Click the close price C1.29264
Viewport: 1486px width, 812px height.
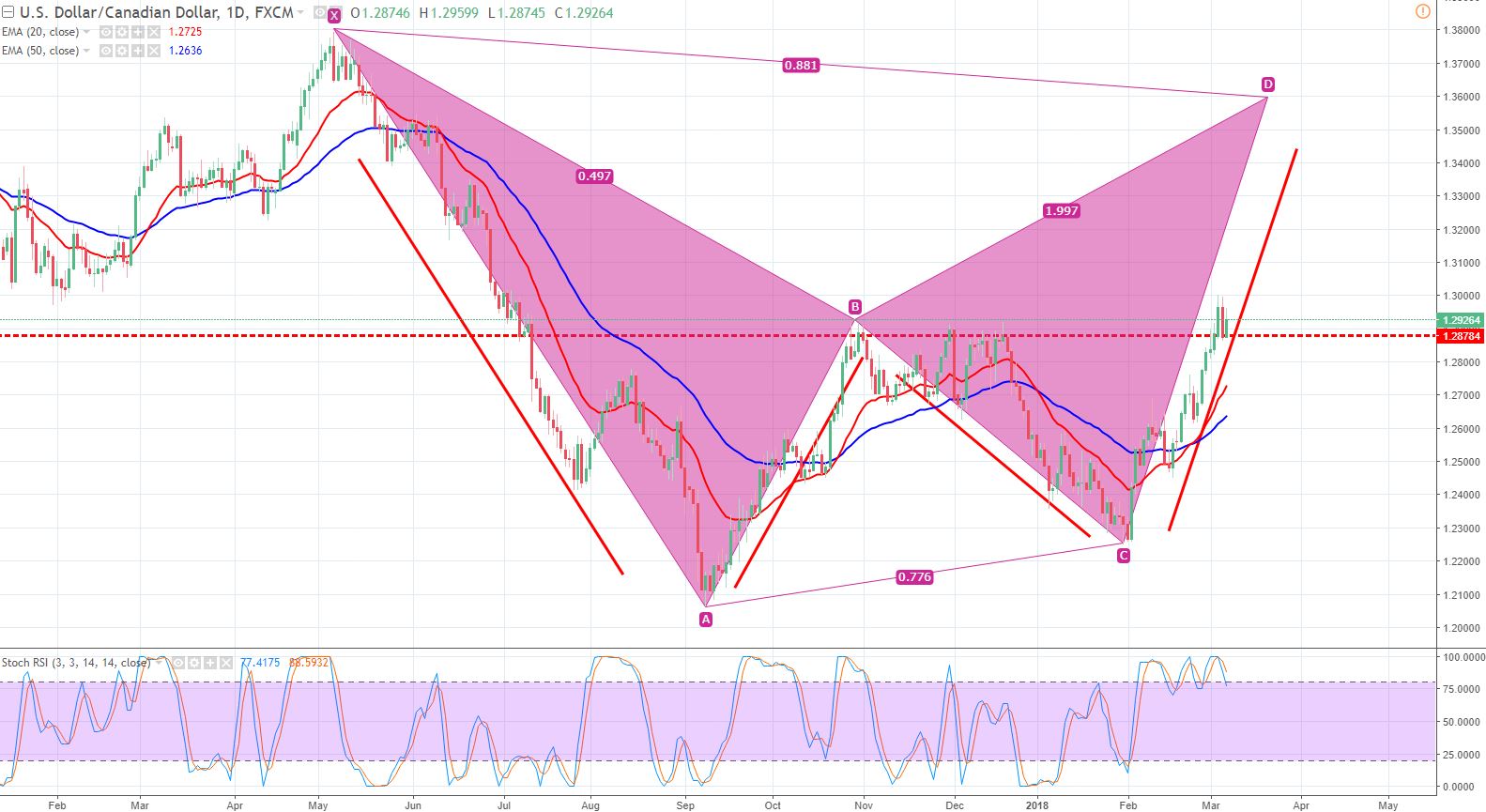(584, 12)
